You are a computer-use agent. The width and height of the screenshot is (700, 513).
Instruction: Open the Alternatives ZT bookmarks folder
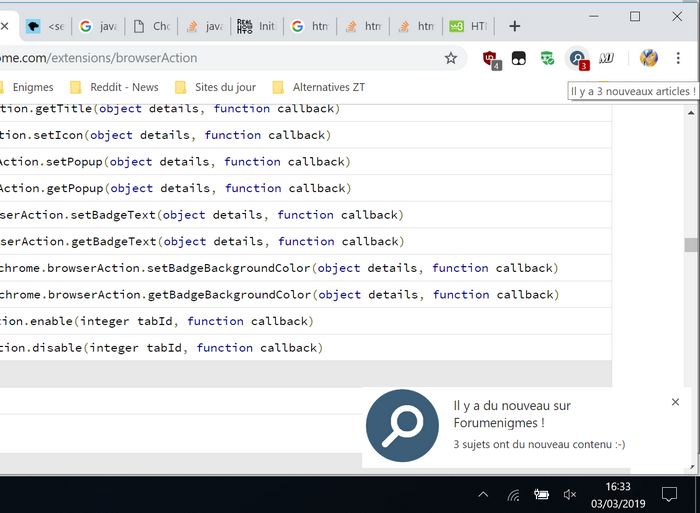(319, 88)
